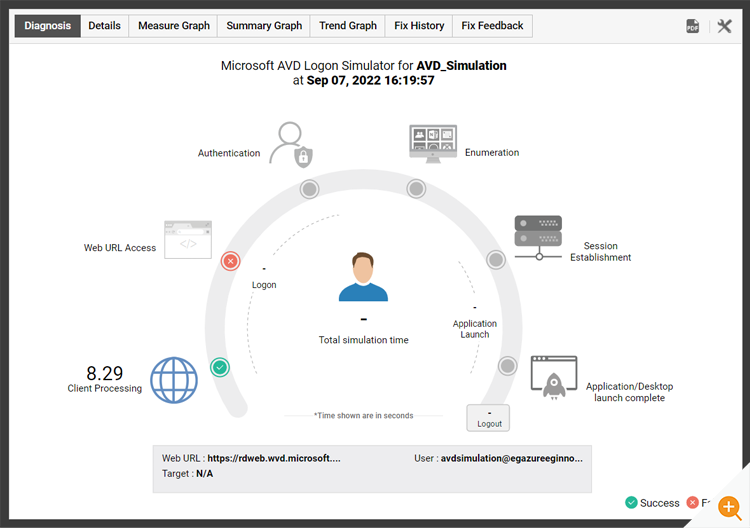This screenshot has width=750, height=528.
Task: Click the Web URL Access label
Action: click(x=120, y=248)
